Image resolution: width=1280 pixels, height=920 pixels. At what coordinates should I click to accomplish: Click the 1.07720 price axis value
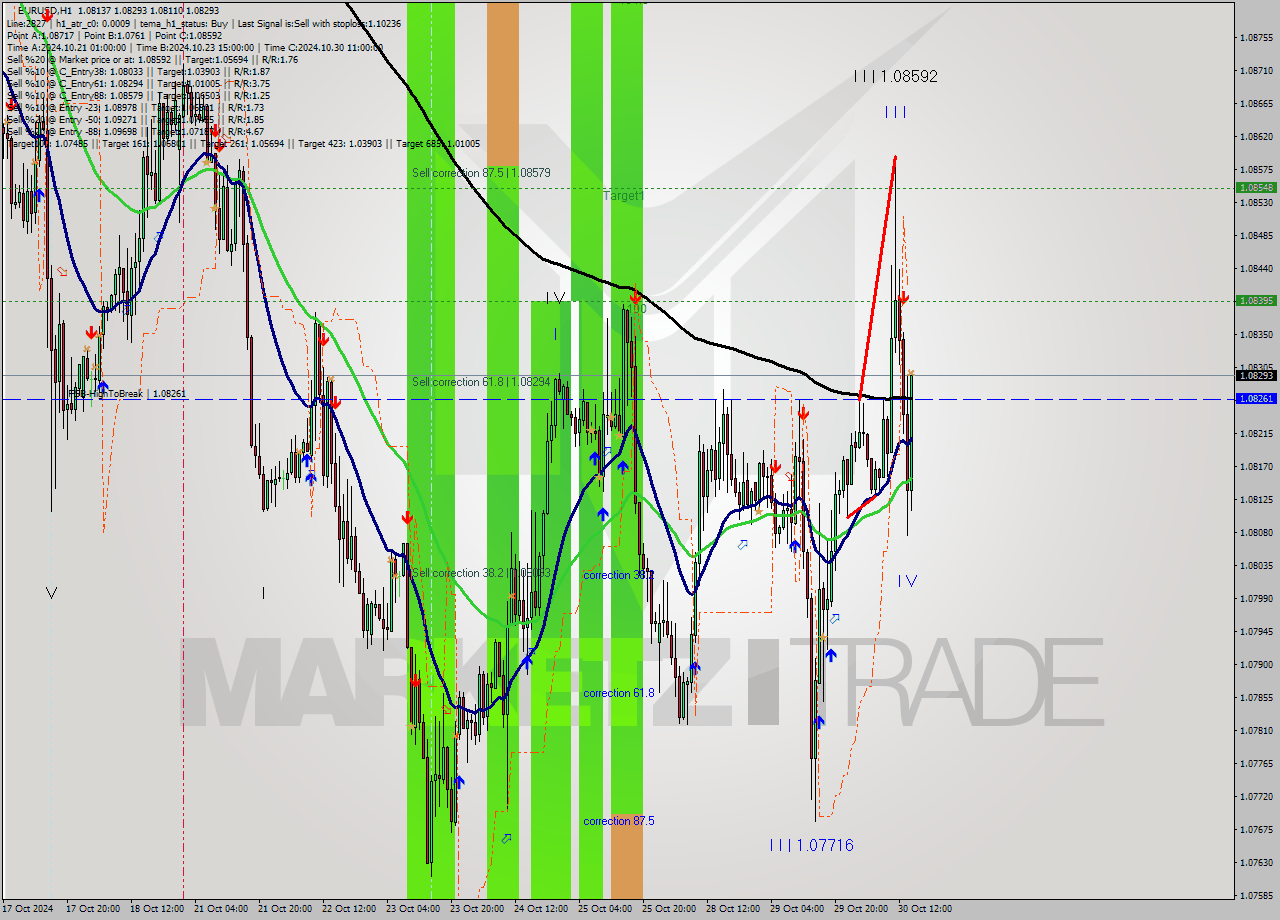click(x=1256, y=797)
